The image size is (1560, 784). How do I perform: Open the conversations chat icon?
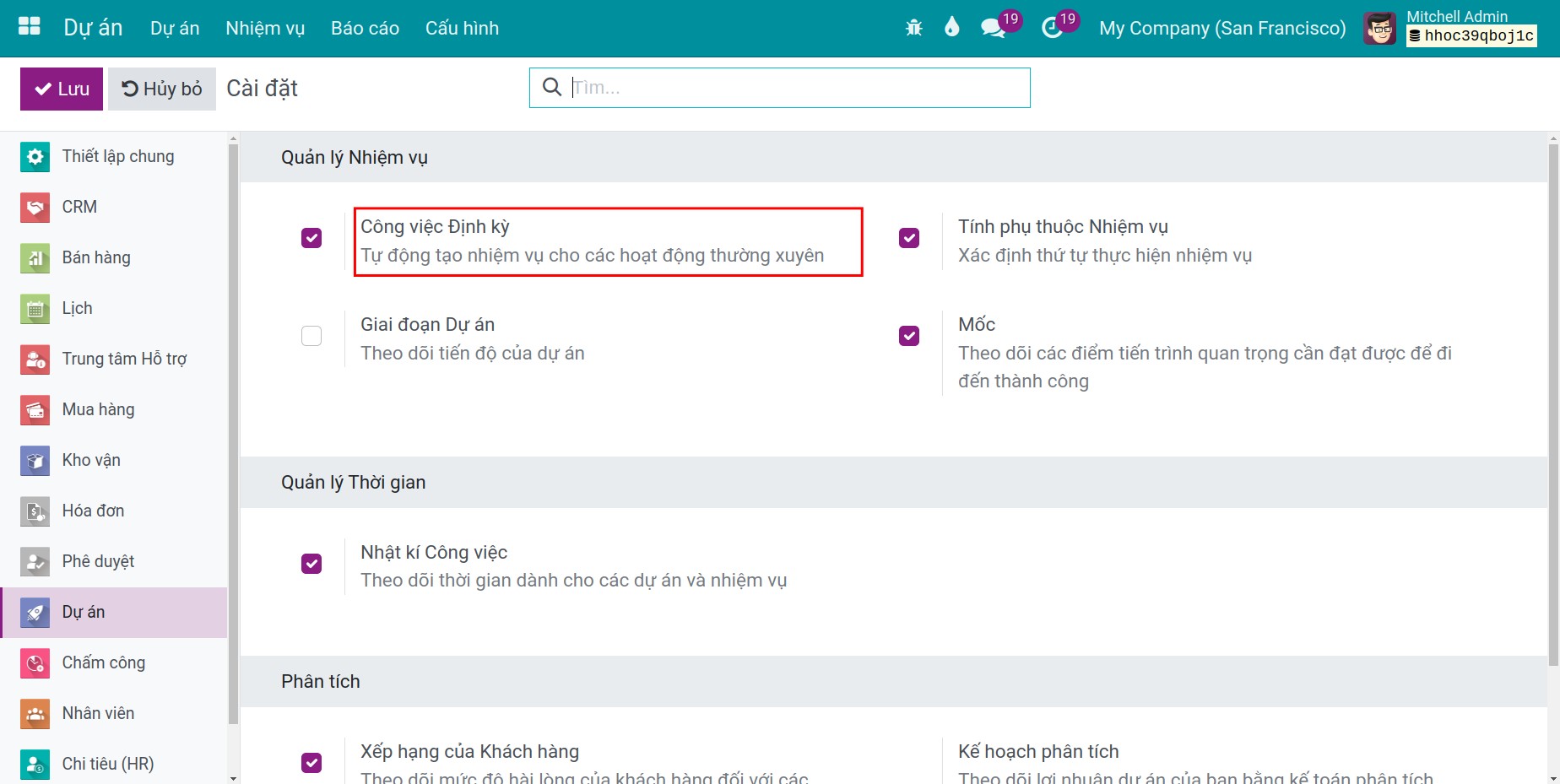tap(993, 28)
